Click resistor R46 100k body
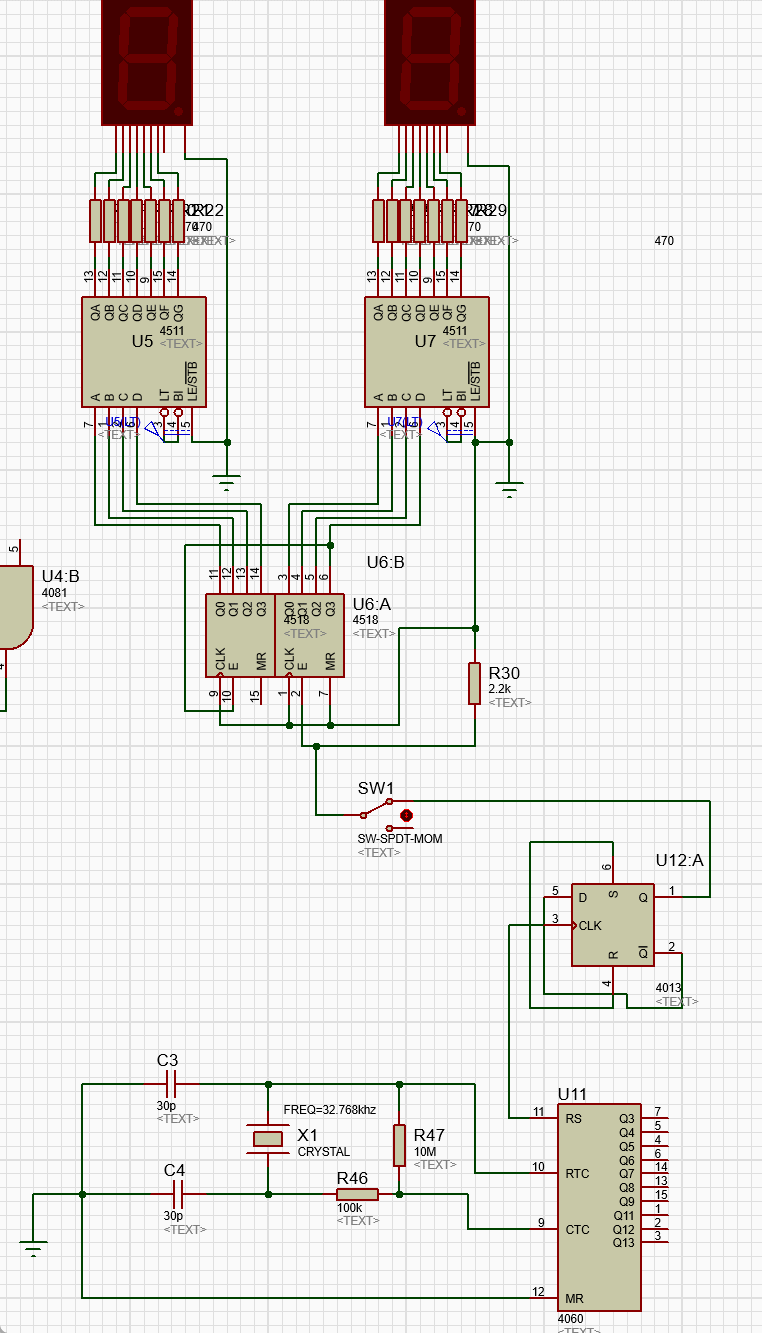This screenshot has height=1333, width=762. [x=358, y=1194]
